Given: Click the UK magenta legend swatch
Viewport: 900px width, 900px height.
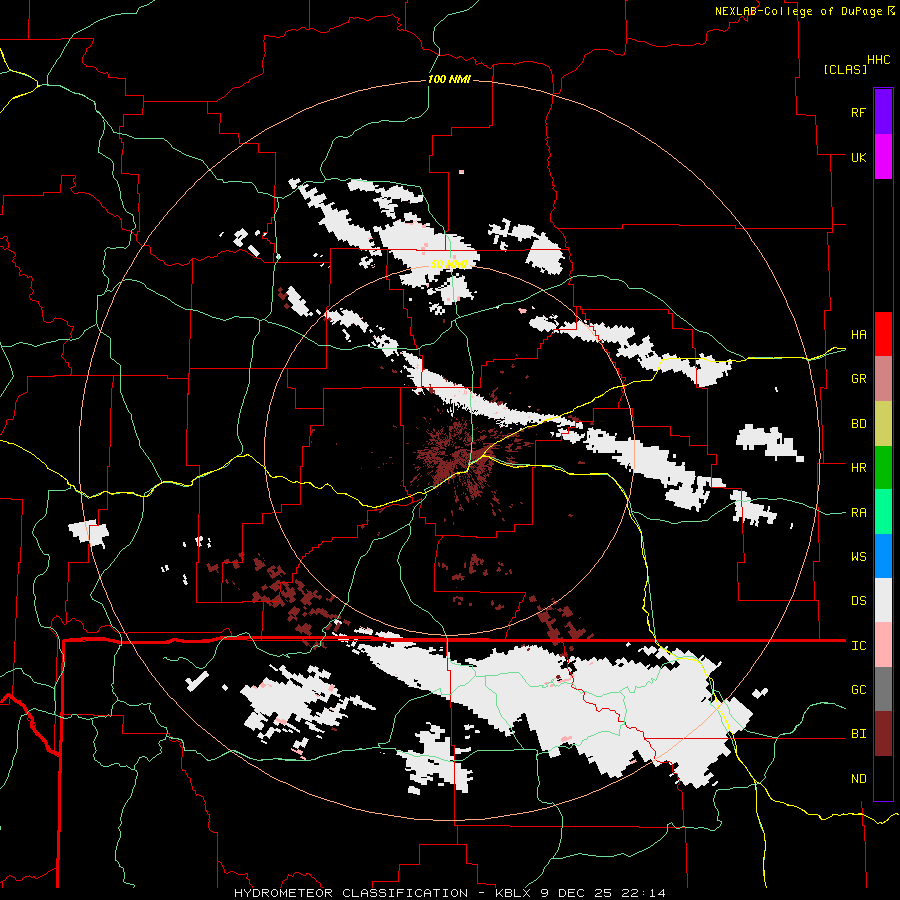Looking at the screenshot, I should pos(883,156).
